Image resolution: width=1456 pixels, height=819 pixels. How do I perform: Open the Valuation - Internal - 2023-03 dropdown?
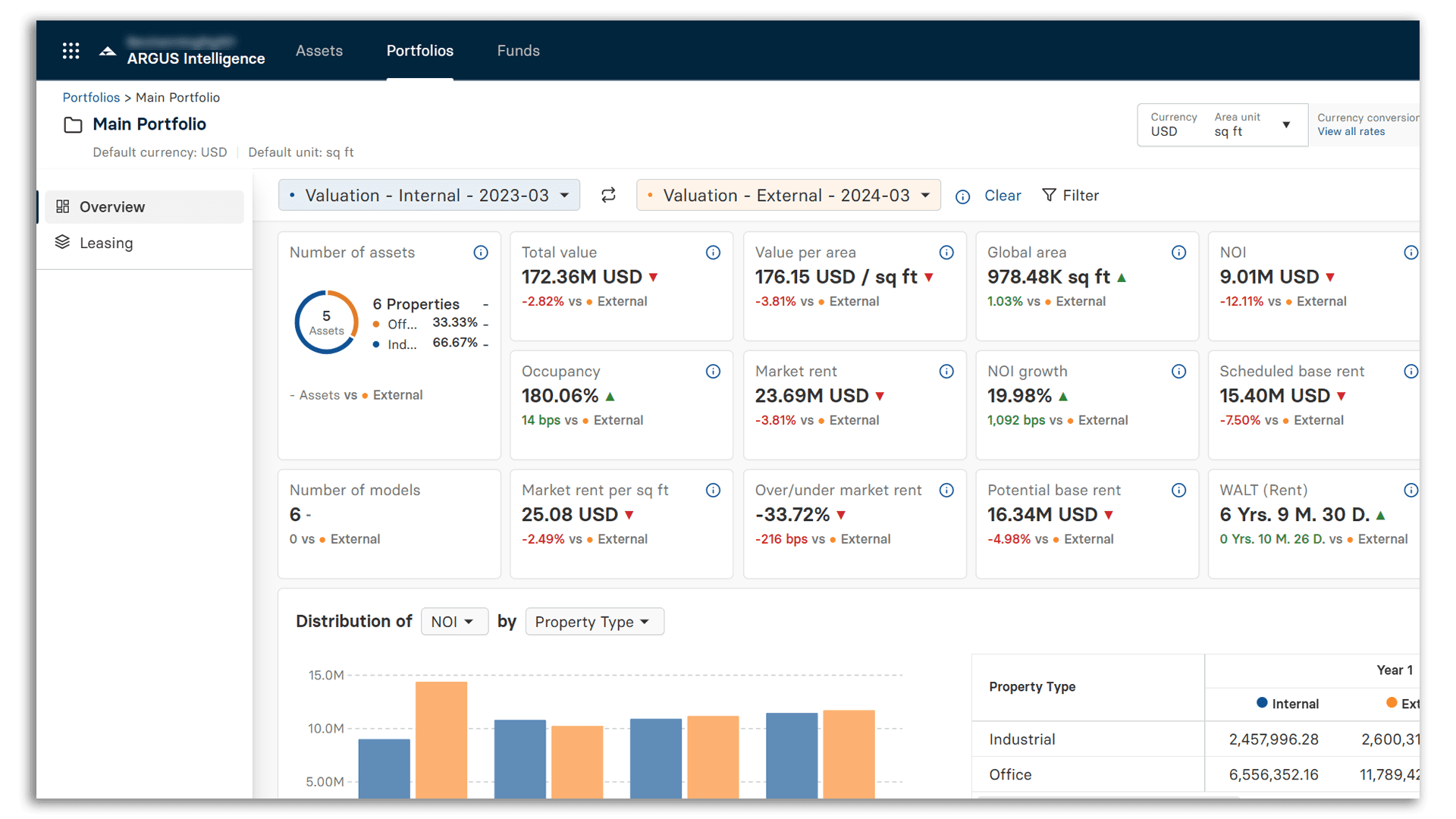[428, 195]
